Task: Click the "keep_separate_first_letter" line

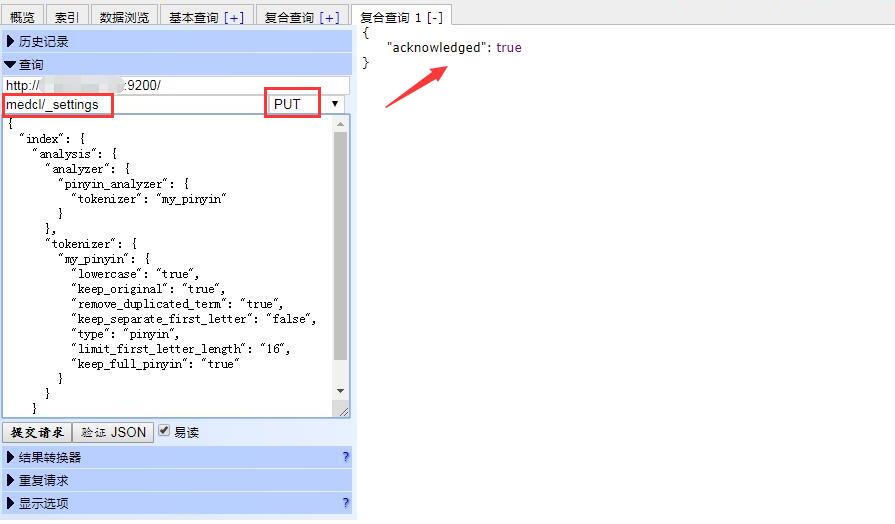Action: [x=193, y=319]
